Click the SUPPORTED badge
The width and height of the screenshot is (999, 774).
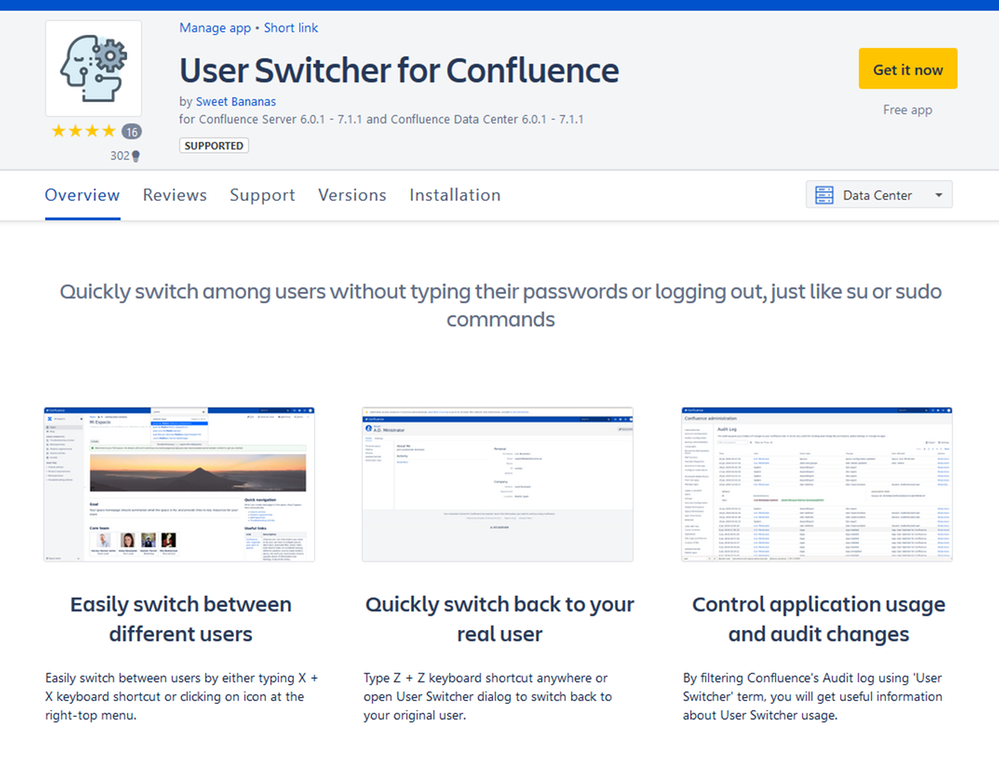coord(213,146)
